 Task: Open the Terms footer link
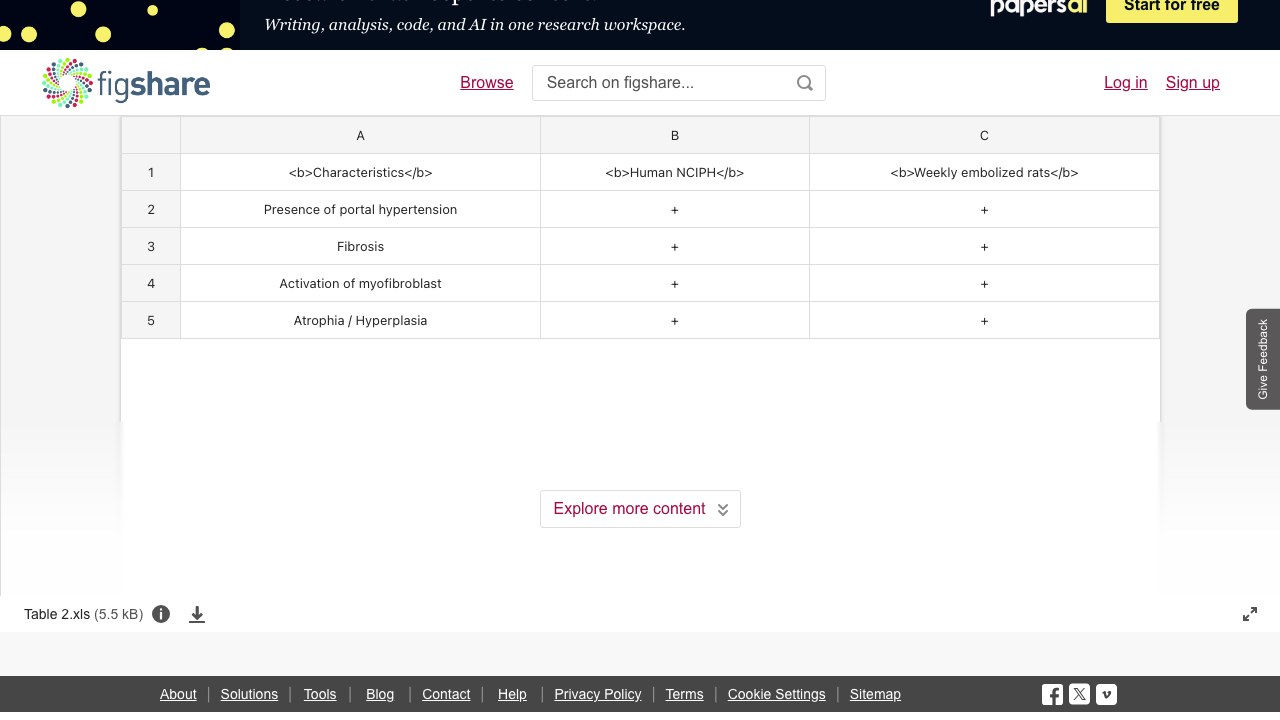pos(685,694)
